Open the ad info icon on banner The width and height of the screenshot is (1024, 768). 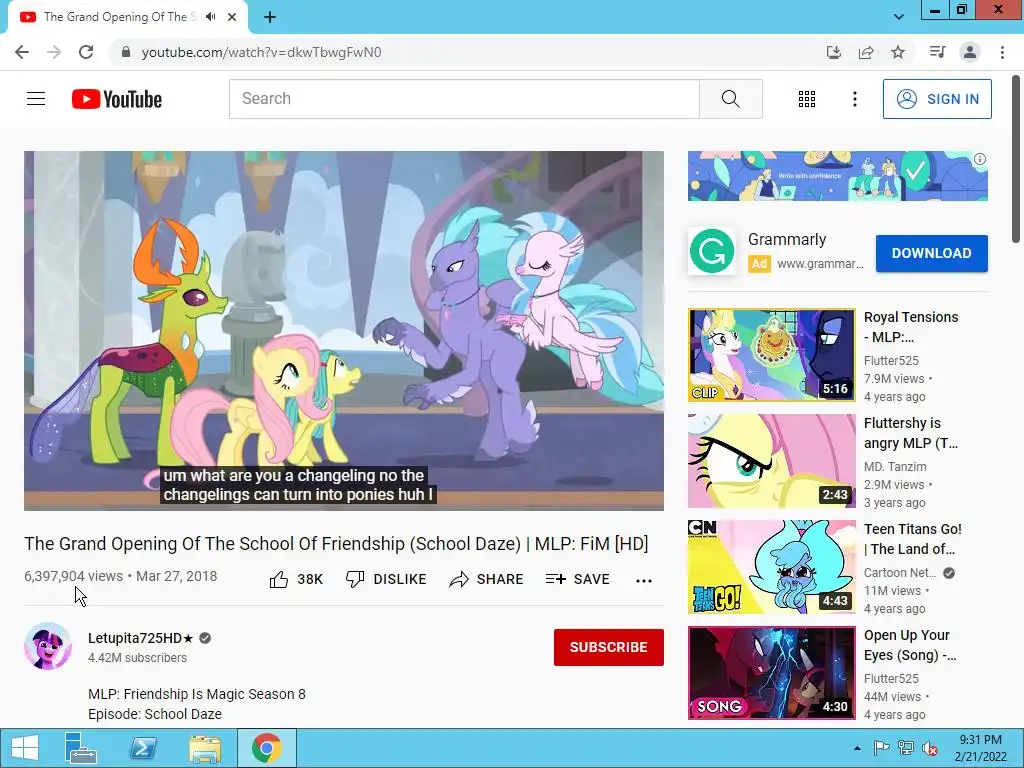pyautogui.click(x=980, y=159)
